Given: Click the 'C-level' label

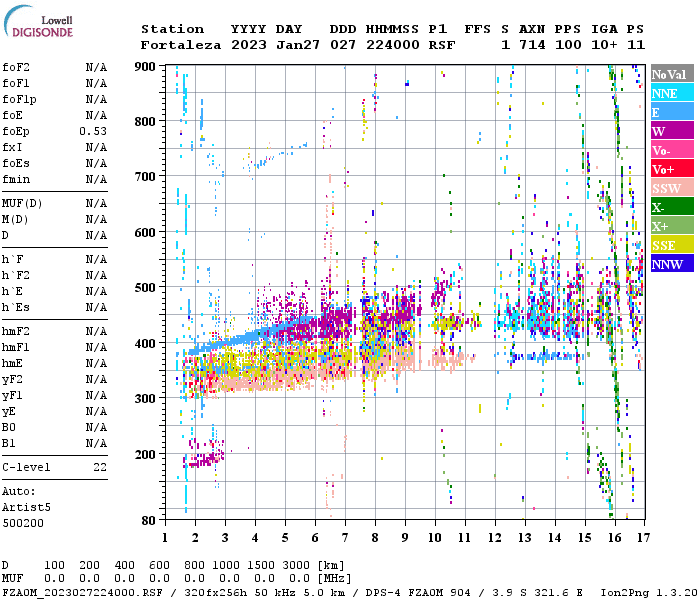Looking at the screenshot, I should 26,467.
